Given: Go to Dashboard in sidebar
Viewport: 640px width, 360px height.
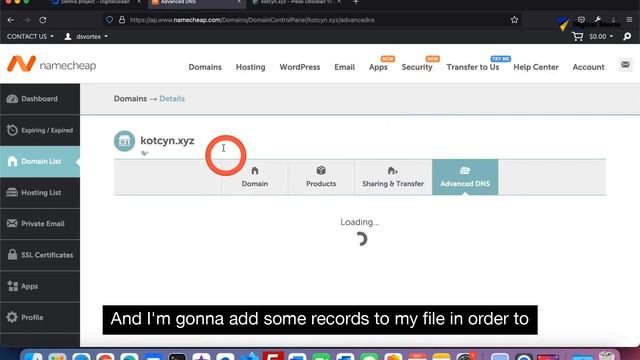Looking at the screenshot, I should tap(40, 99).
